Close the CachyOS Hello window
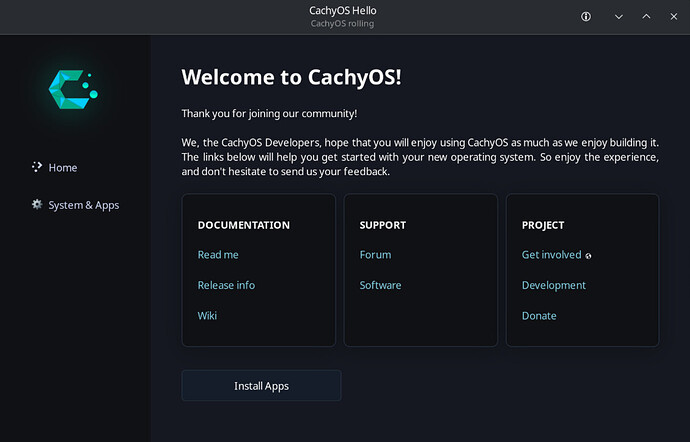 [x=674, y=17]
